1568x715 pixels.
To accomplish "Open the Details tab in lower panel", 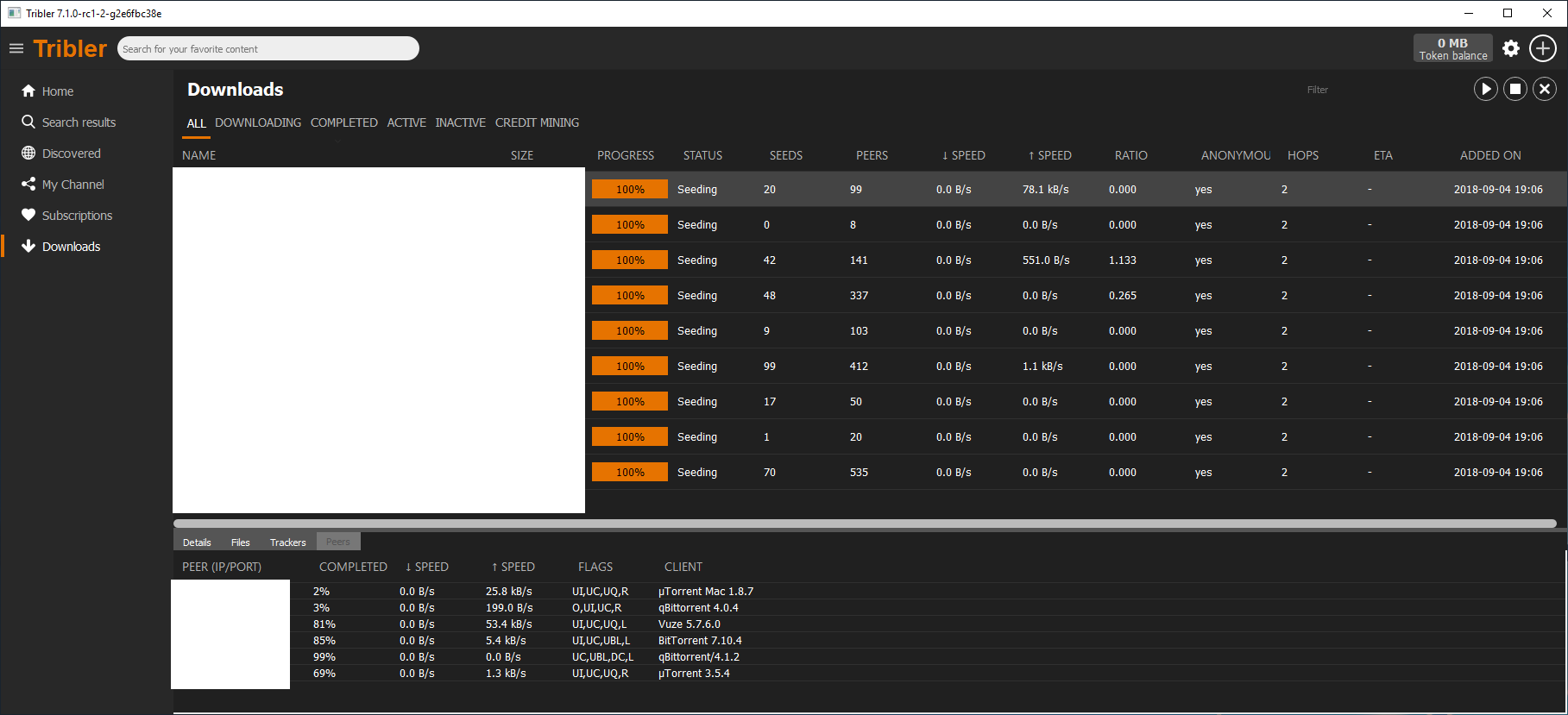I will (197, 542).
